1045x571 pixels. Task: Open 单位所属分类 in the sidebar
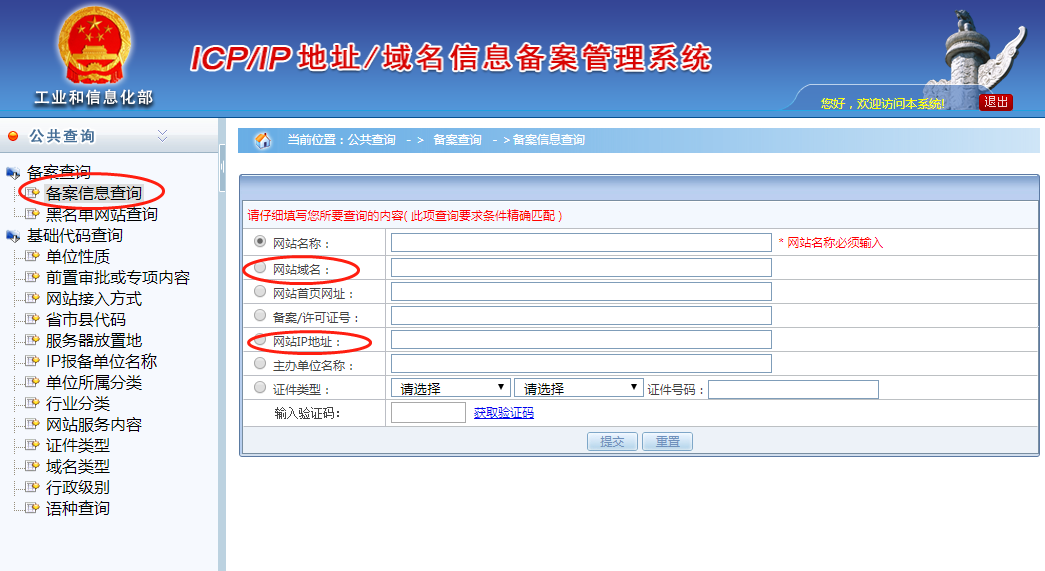click(x=93, y=382)
